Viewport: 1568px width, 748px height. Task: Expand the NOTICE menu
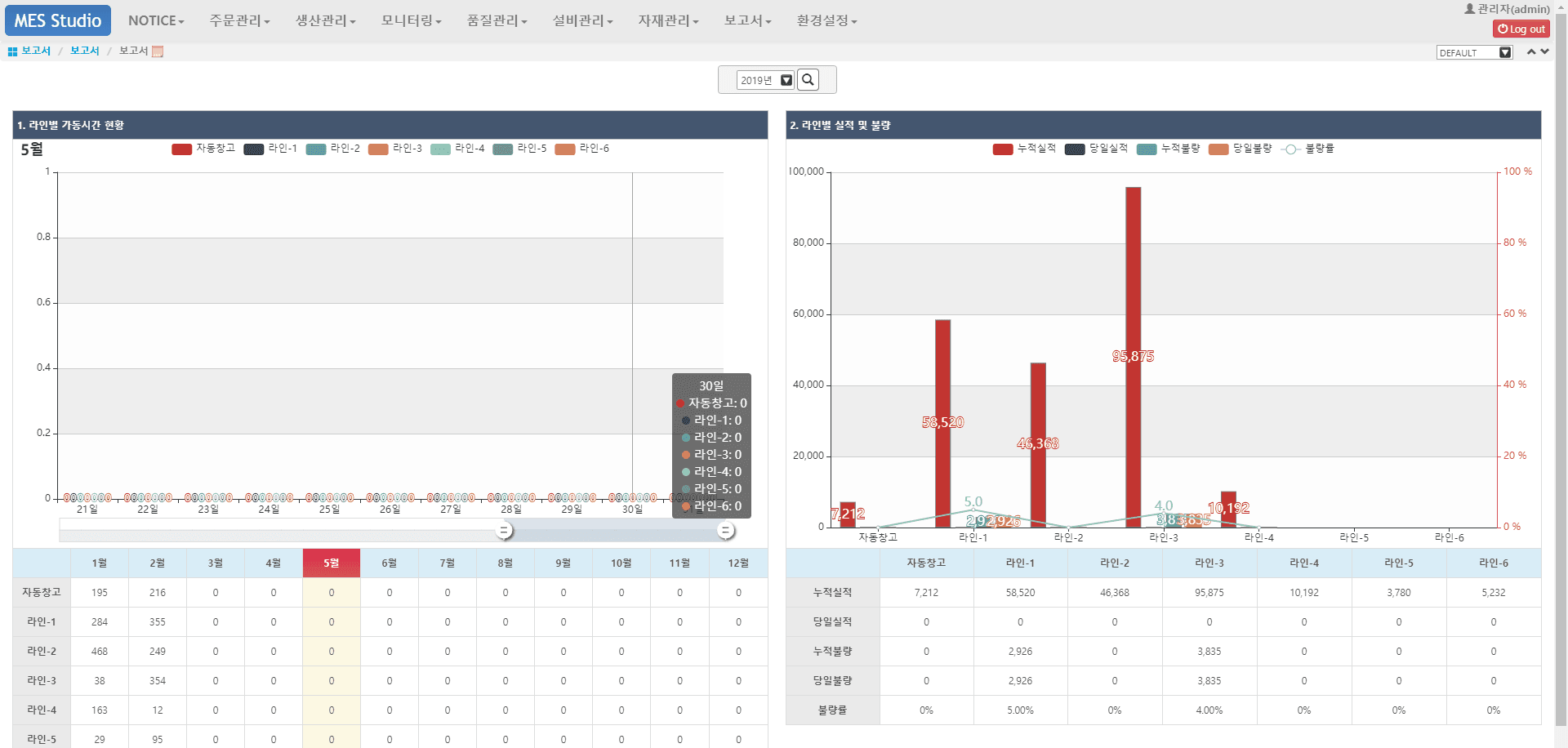tap(155, 20)
